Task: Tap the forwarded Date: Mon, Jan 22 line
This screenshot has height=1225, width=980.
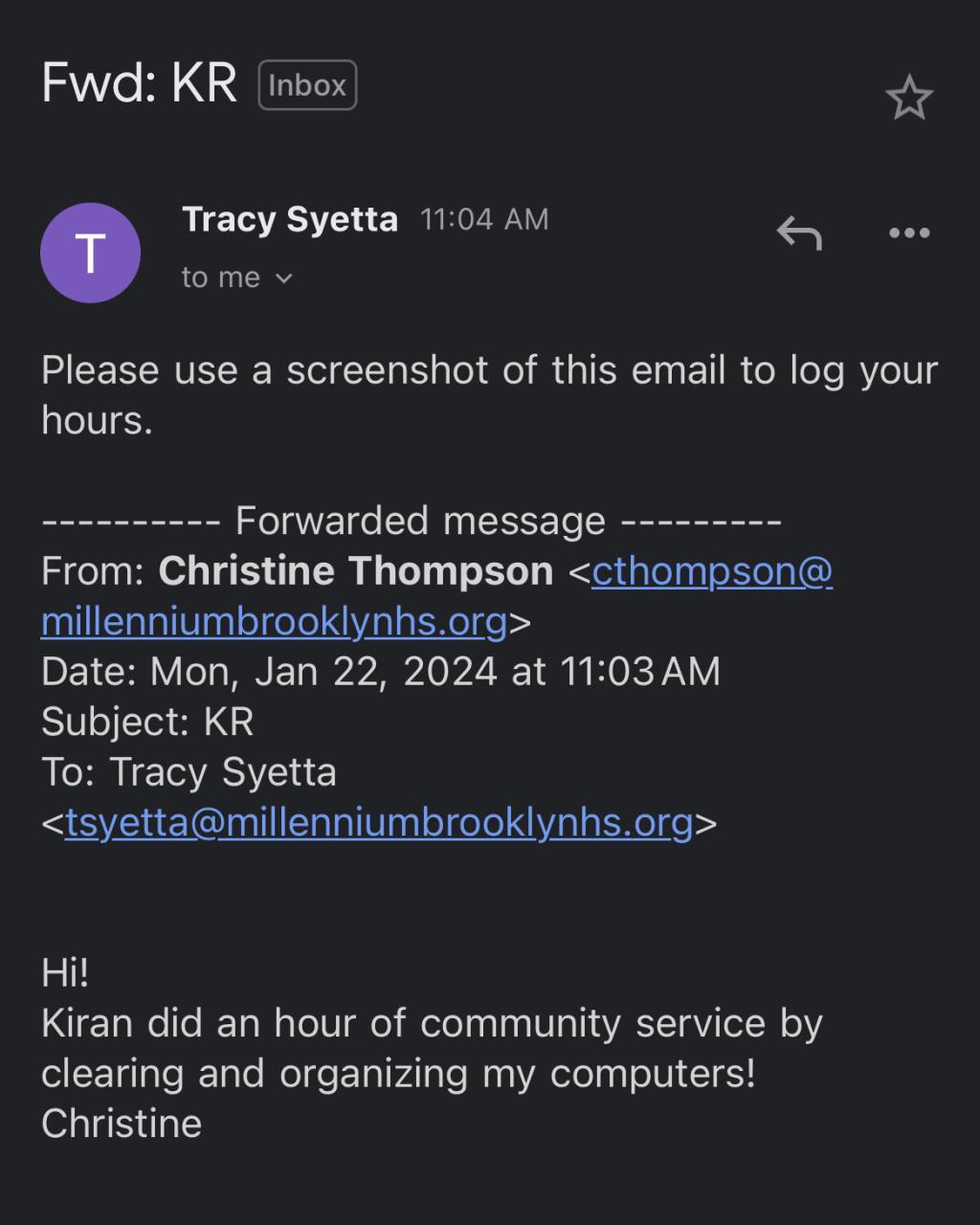Action: point(380,672)
